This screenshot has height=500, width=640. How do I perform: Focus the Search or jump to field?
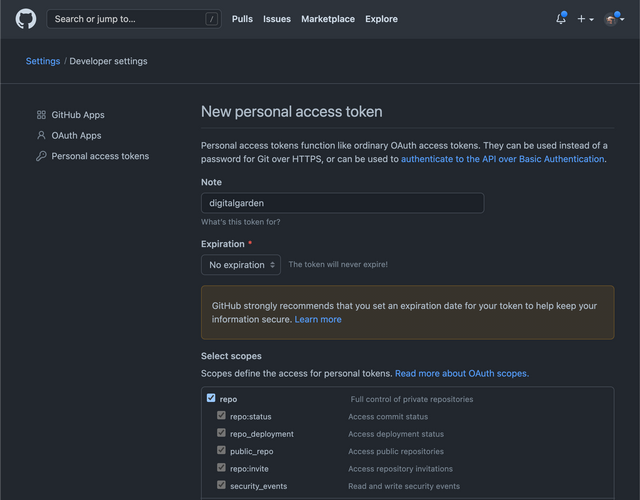point(134,19)
